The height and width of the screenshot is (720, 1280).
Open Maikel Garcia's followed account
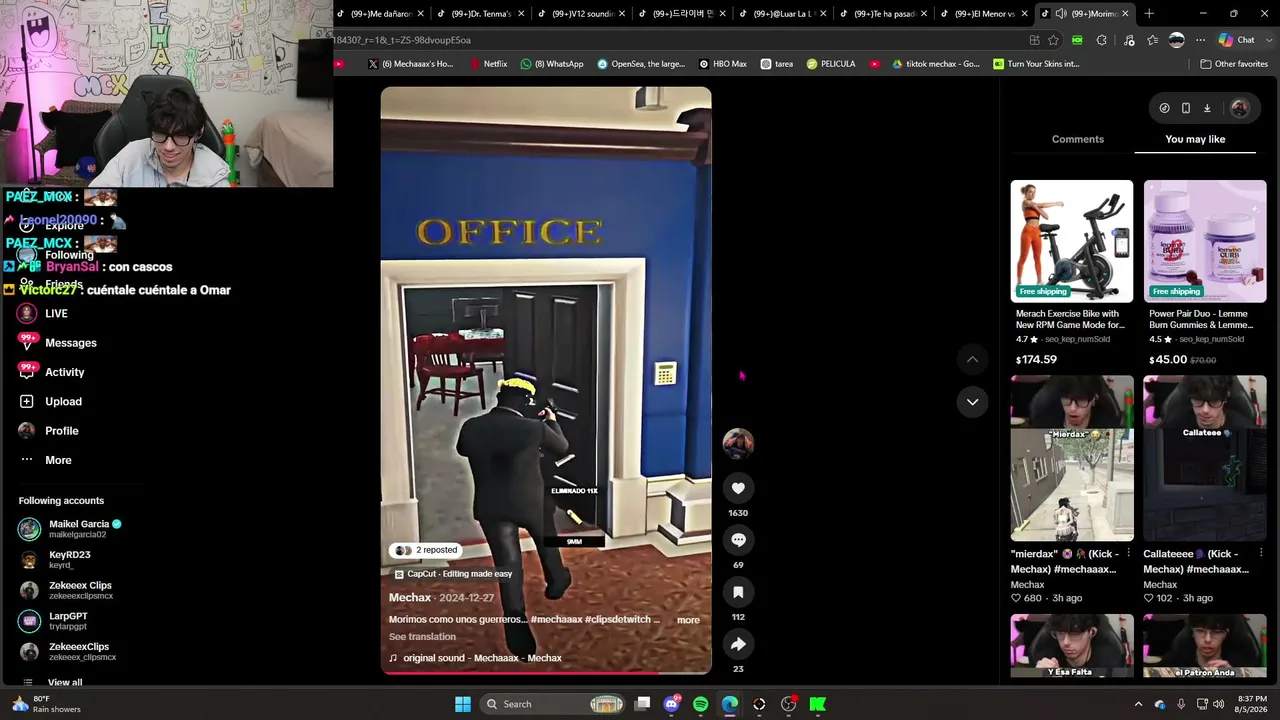coord(70,529)
